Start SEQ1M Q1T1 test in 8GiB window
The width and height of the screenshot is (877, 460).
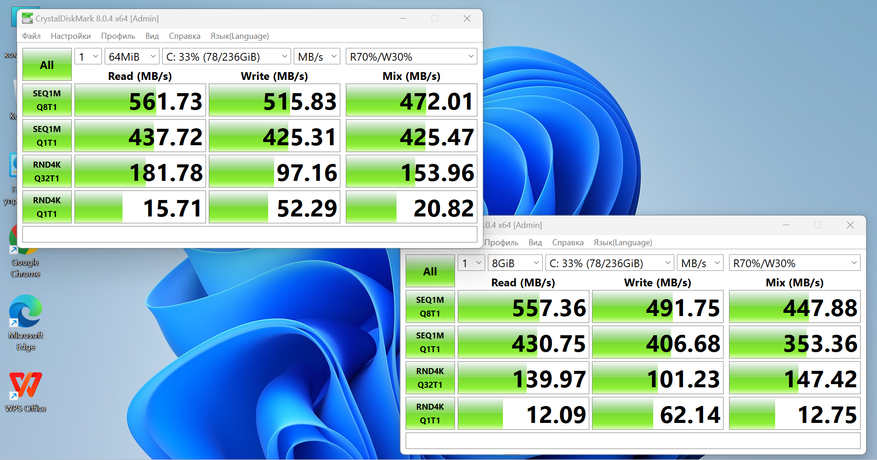pyautogui.click(x=430, y=342)
